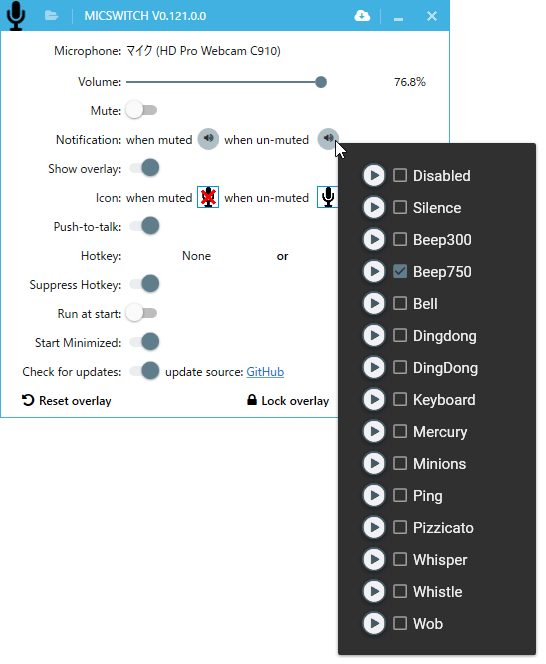Preview the Beep750 sound
The image size is (546, 664).
[374, 271]
